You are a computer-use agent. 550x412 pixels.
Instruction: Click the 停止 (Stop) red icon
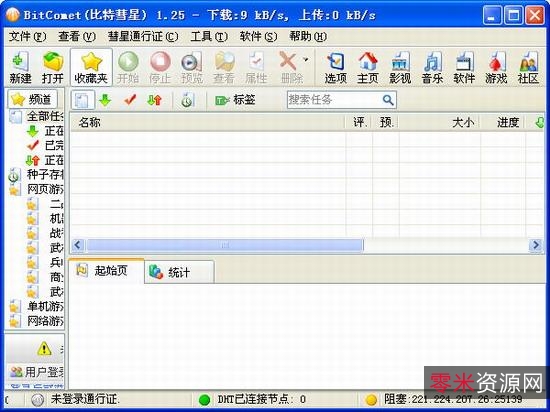point(160,67)
